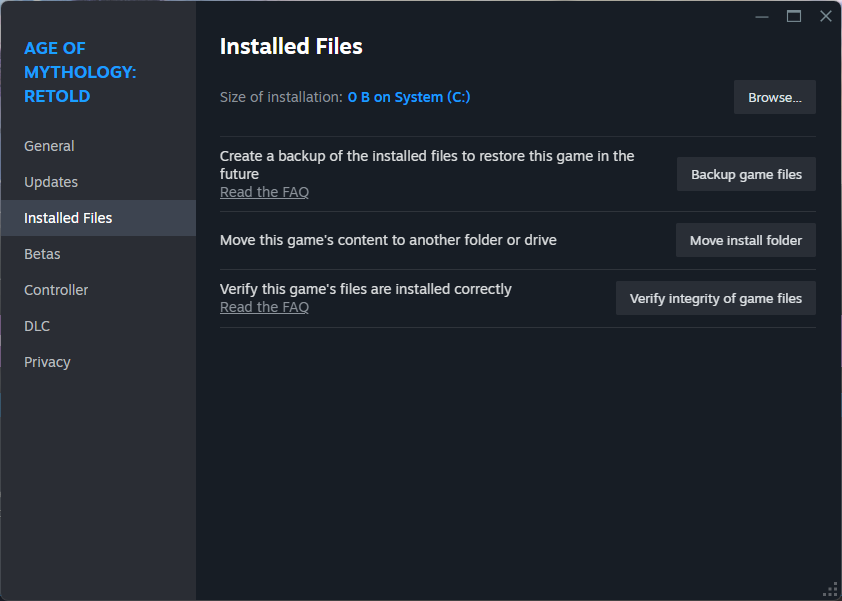Click the Browse... button
The height and width of the screenshot is (601, 842).
coord(774,97)
